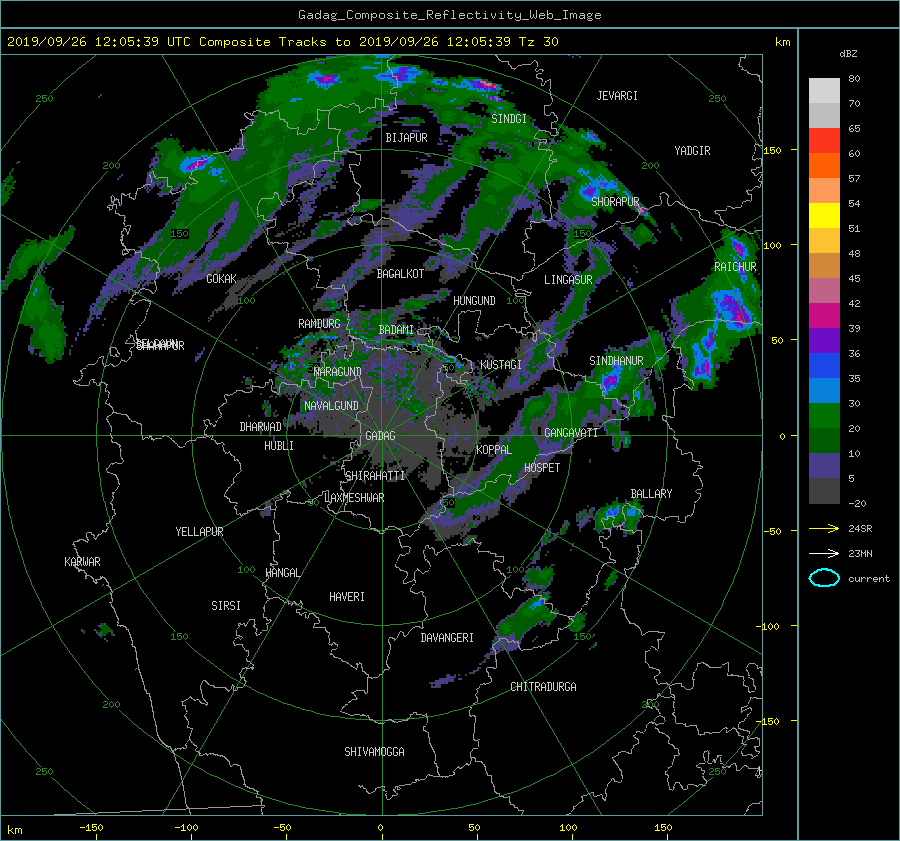Click the BAGALKOT label

400,274
